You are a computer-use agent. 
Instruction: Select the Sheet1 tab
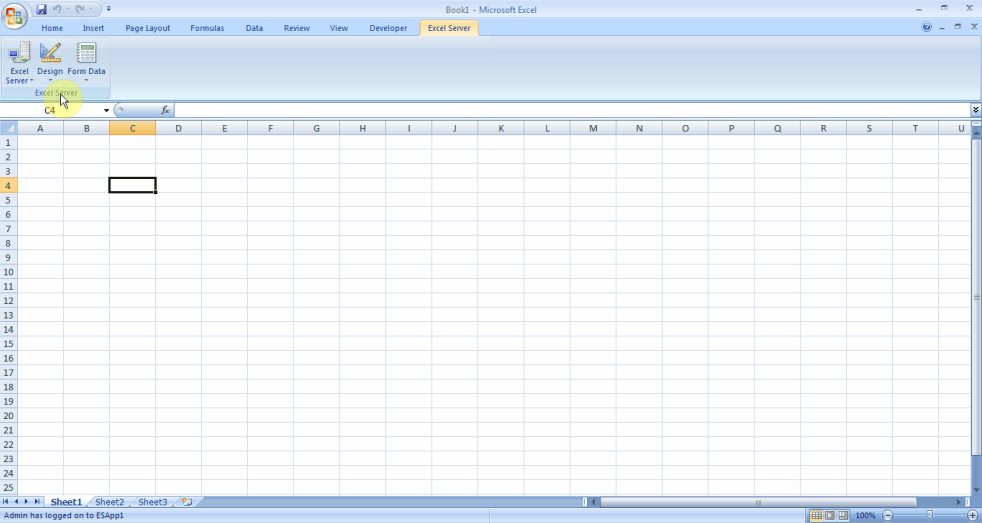tap(66, 502)
